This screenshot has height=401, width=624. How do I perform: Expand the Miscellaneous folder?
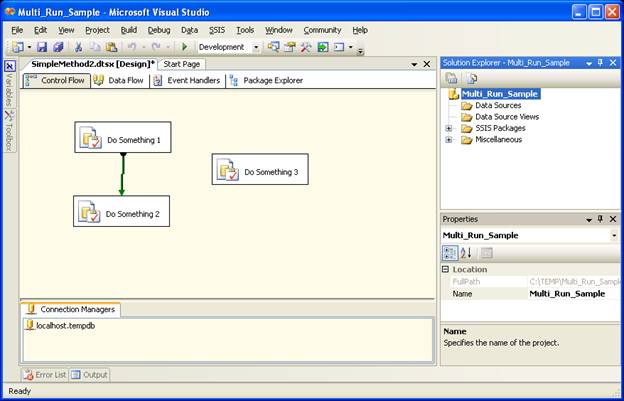pos(449,140)
